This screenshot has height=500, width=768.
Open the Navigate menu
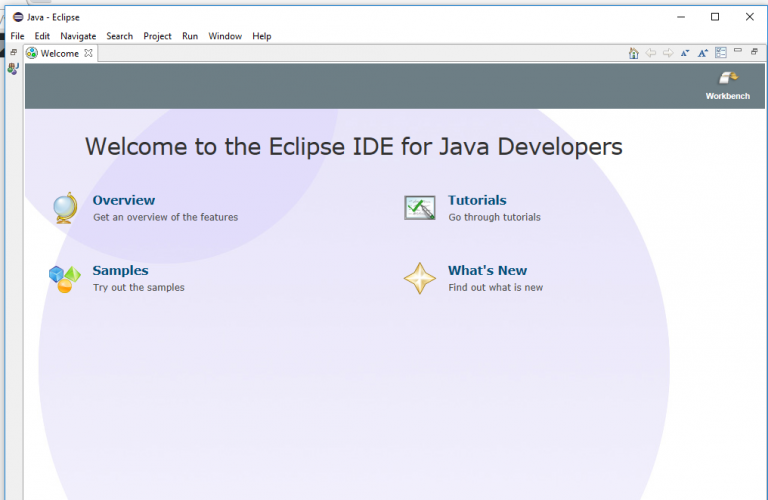pos(78,36)
